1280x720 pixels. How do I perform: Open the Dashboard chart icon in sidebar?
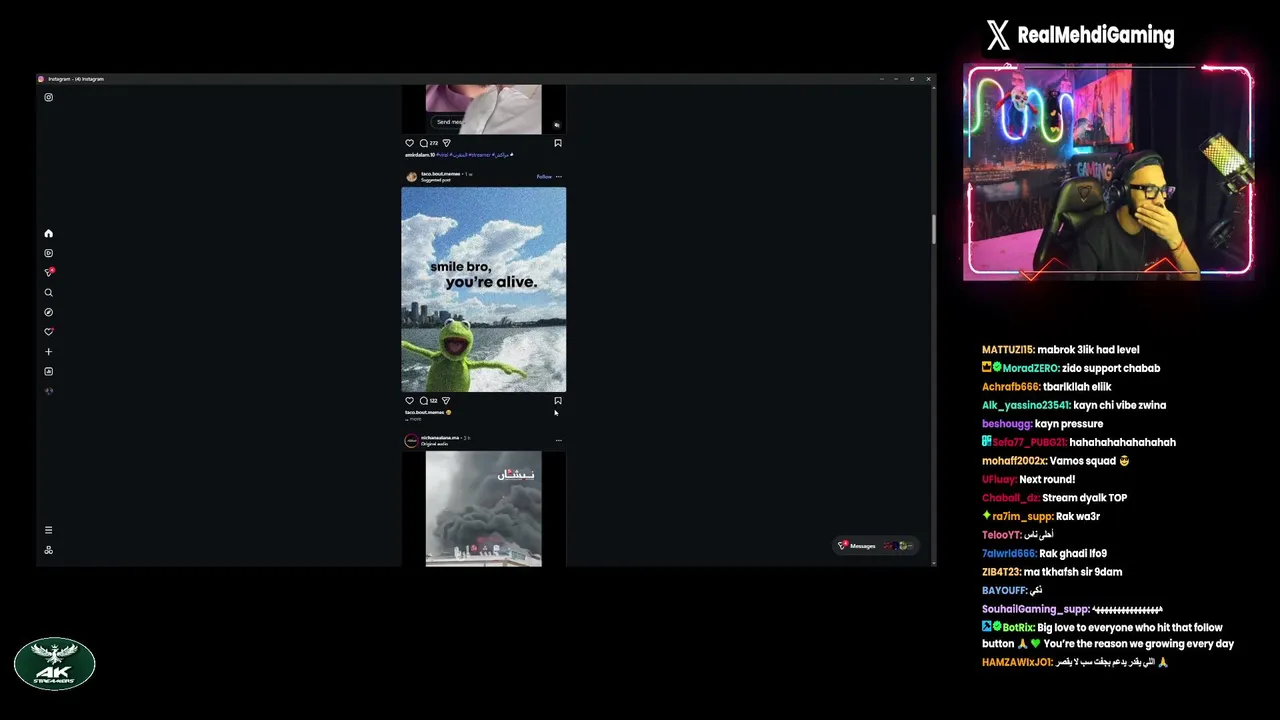(x=48, y=371)
